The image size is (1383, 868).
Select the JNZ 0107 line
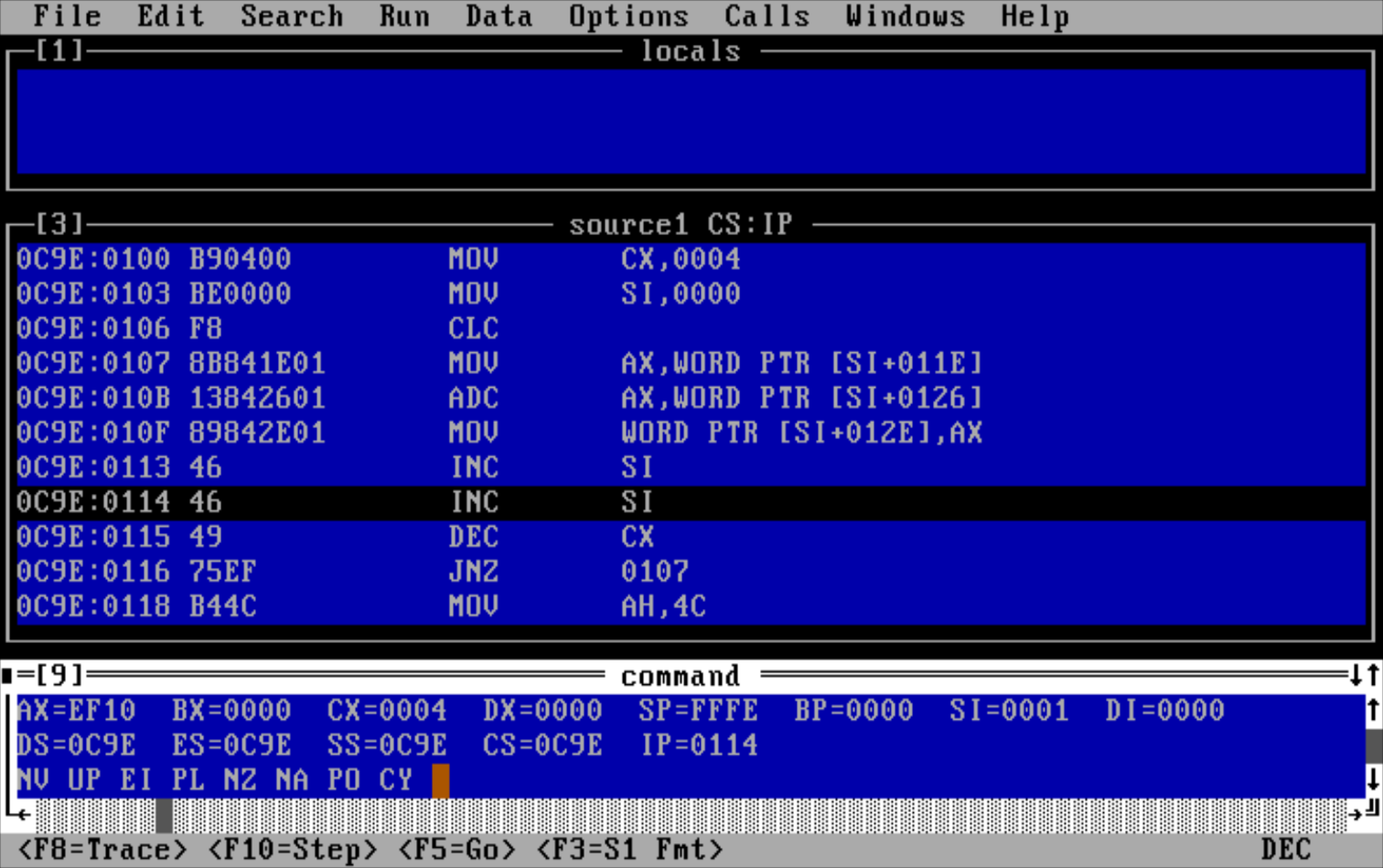(x=691, y=572)
